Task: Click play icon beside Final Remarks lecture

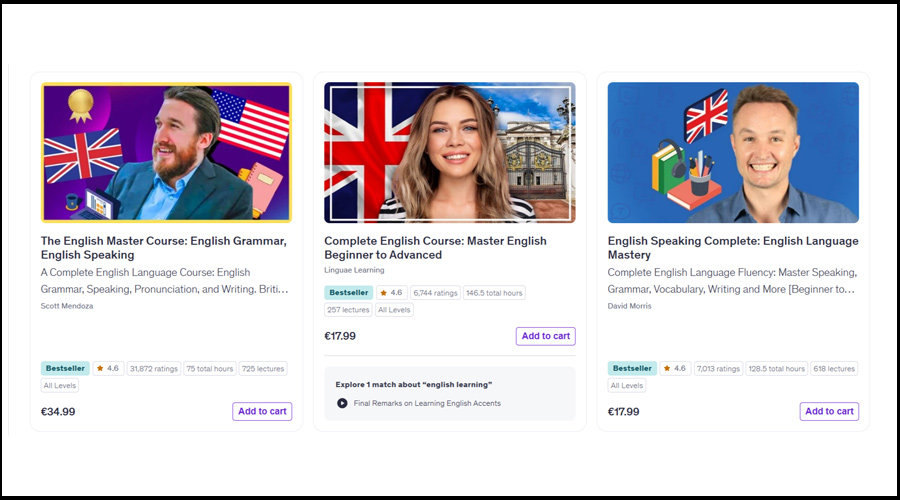Action: (x=342, y=403)
